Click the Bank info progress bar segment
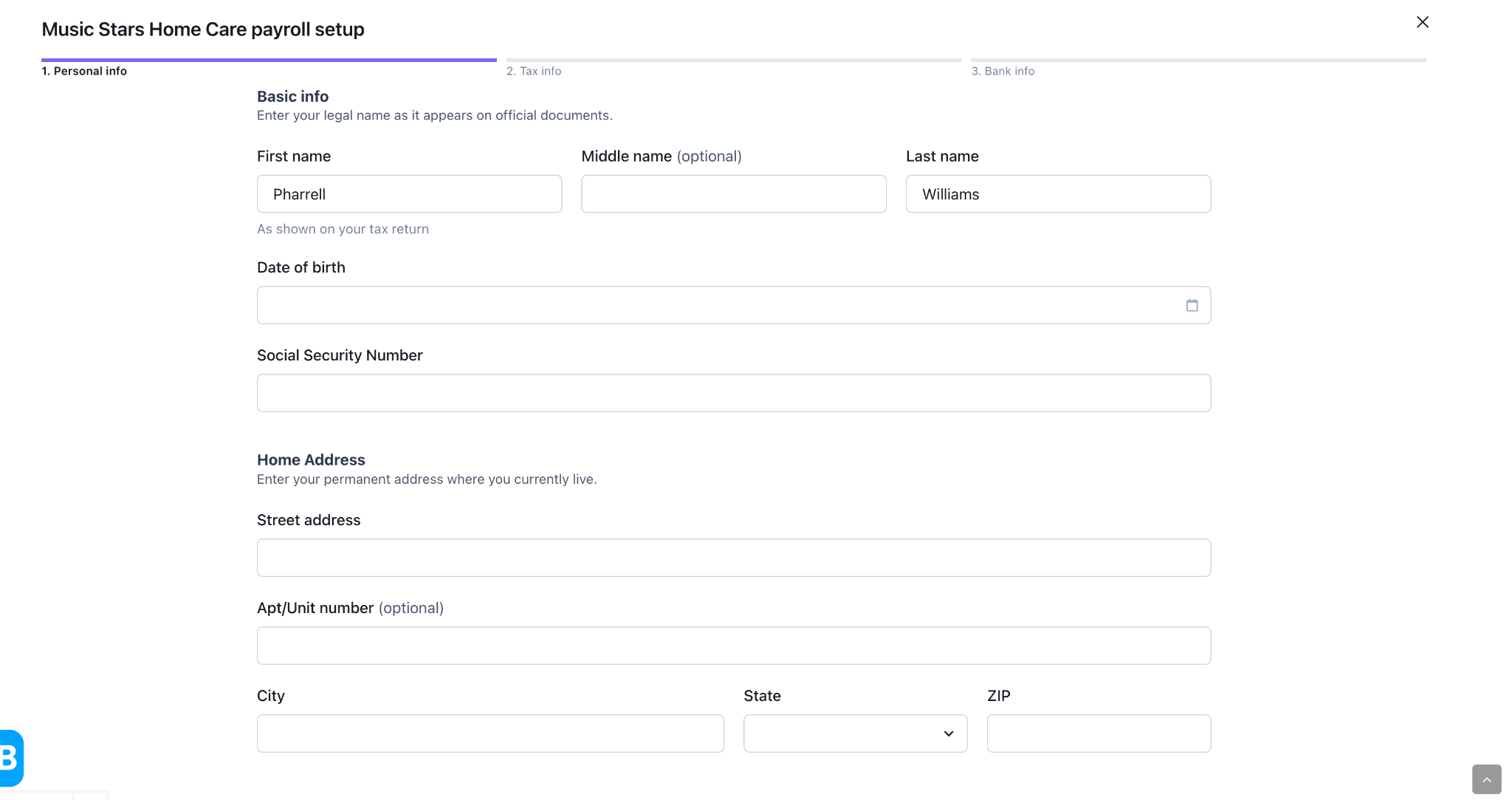Screen dimensions: 1512x800 [1198, 60]
